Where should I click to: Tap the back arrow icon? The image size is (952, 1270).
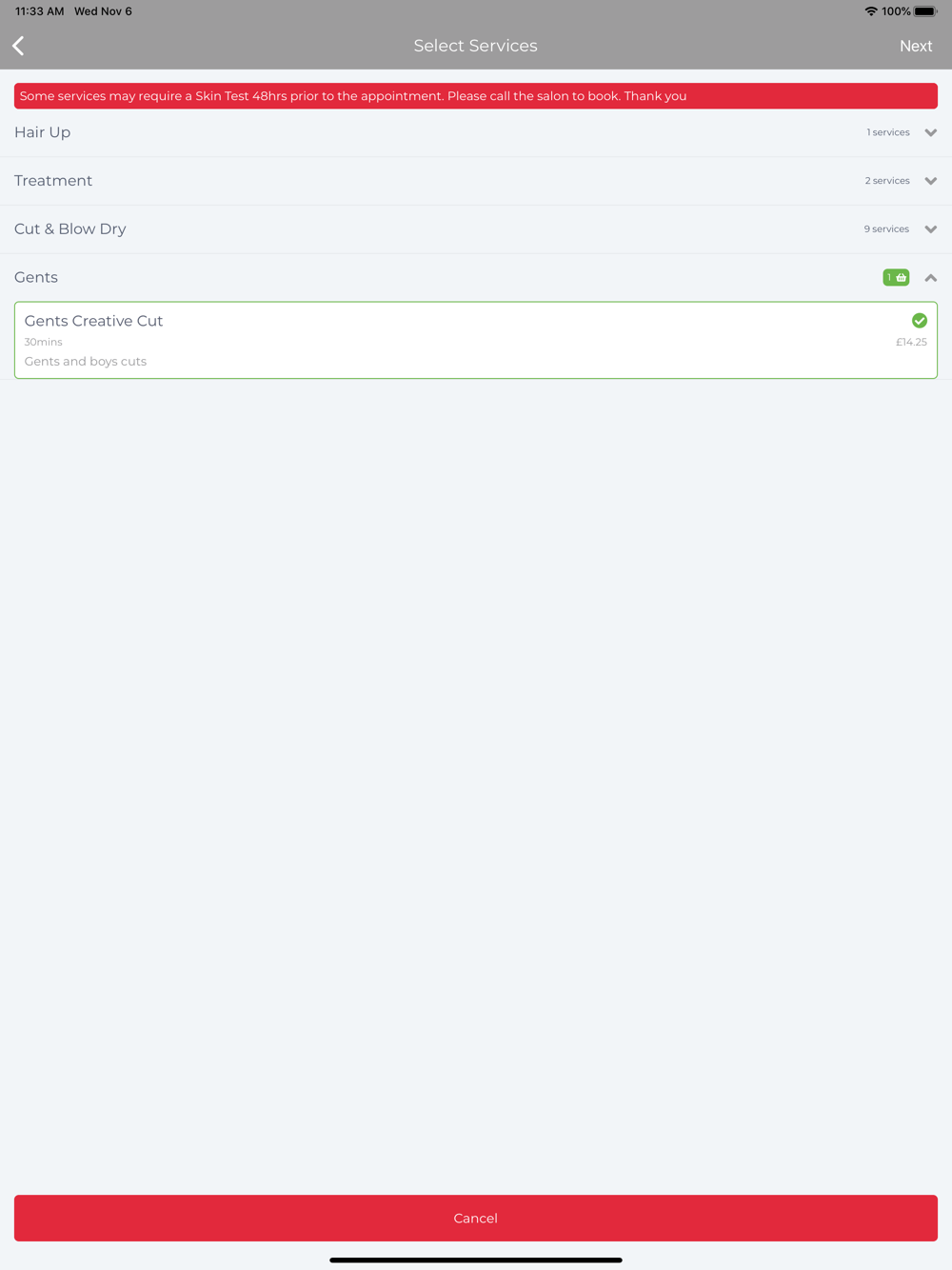(18, 46)
